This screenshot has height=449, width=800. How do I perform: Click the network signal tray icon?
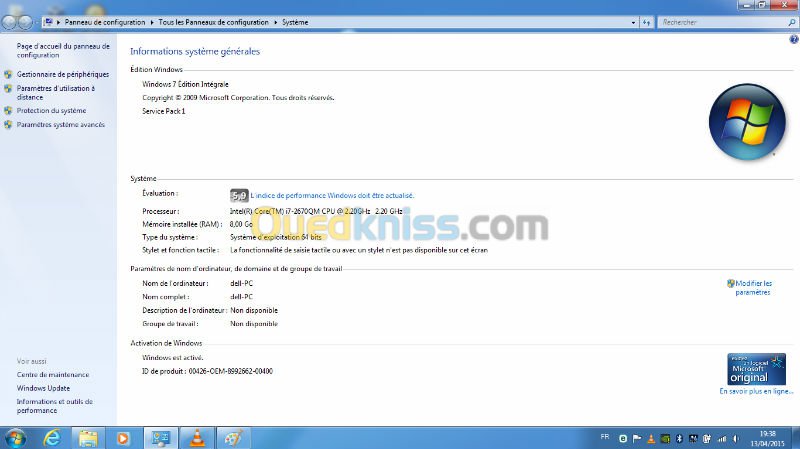click(x=722, y=438)
